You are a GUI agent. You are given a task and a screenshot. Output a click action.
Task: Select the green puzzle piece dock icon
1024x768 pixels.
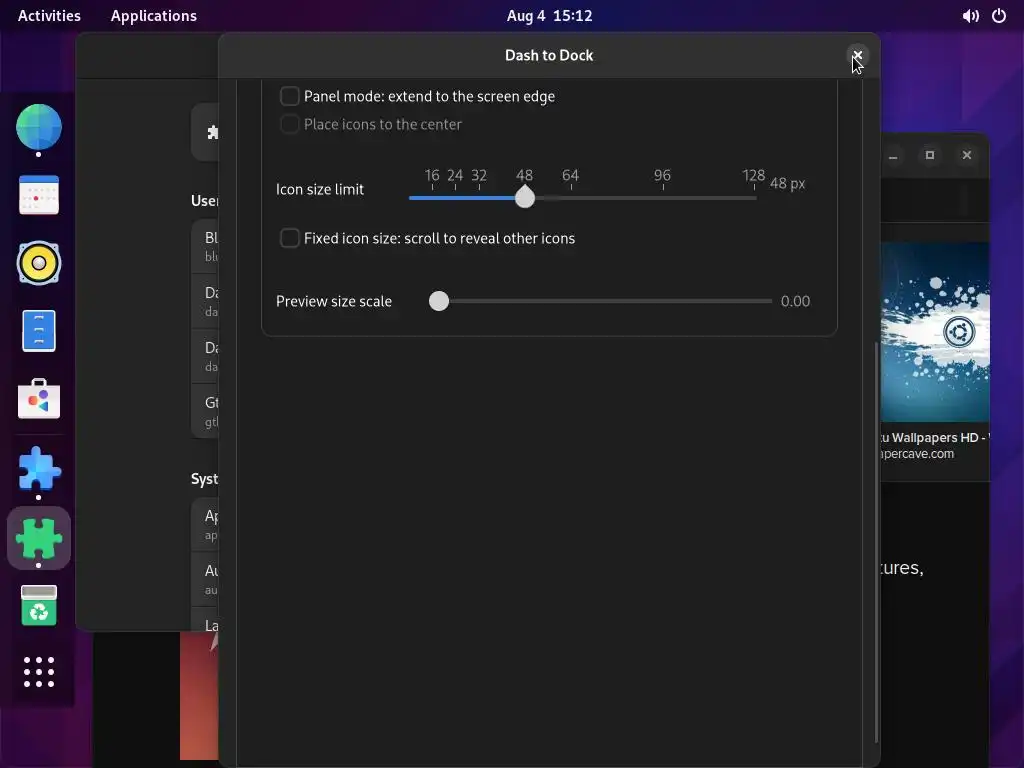click(x=39, y=539)
